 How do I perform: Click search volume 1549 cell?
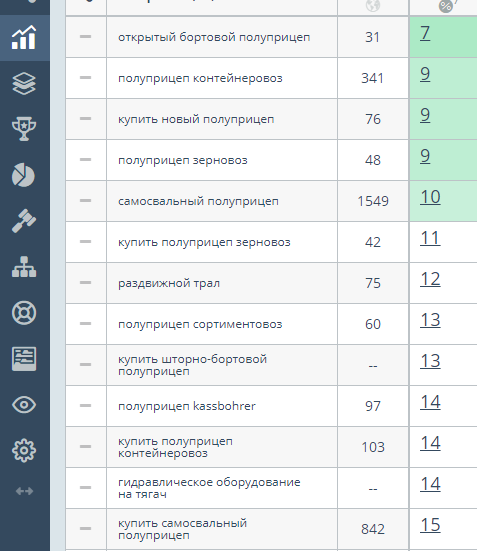[x=373, y=201]
